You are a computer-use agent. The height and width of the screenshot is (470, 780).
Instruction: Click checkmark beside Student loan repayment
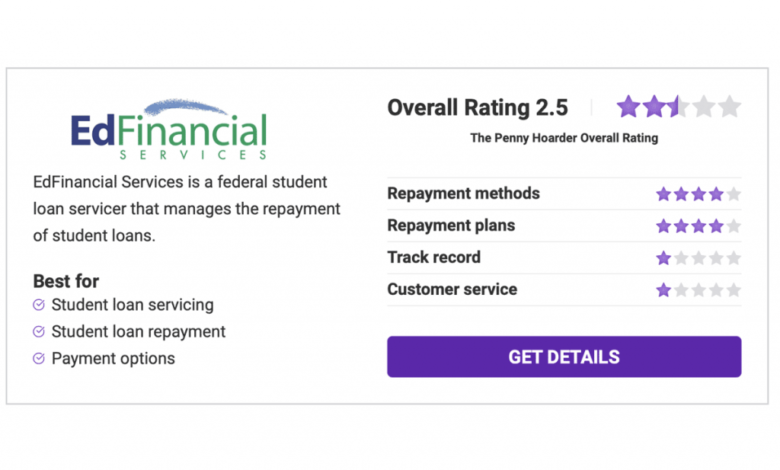click(39, 331)
